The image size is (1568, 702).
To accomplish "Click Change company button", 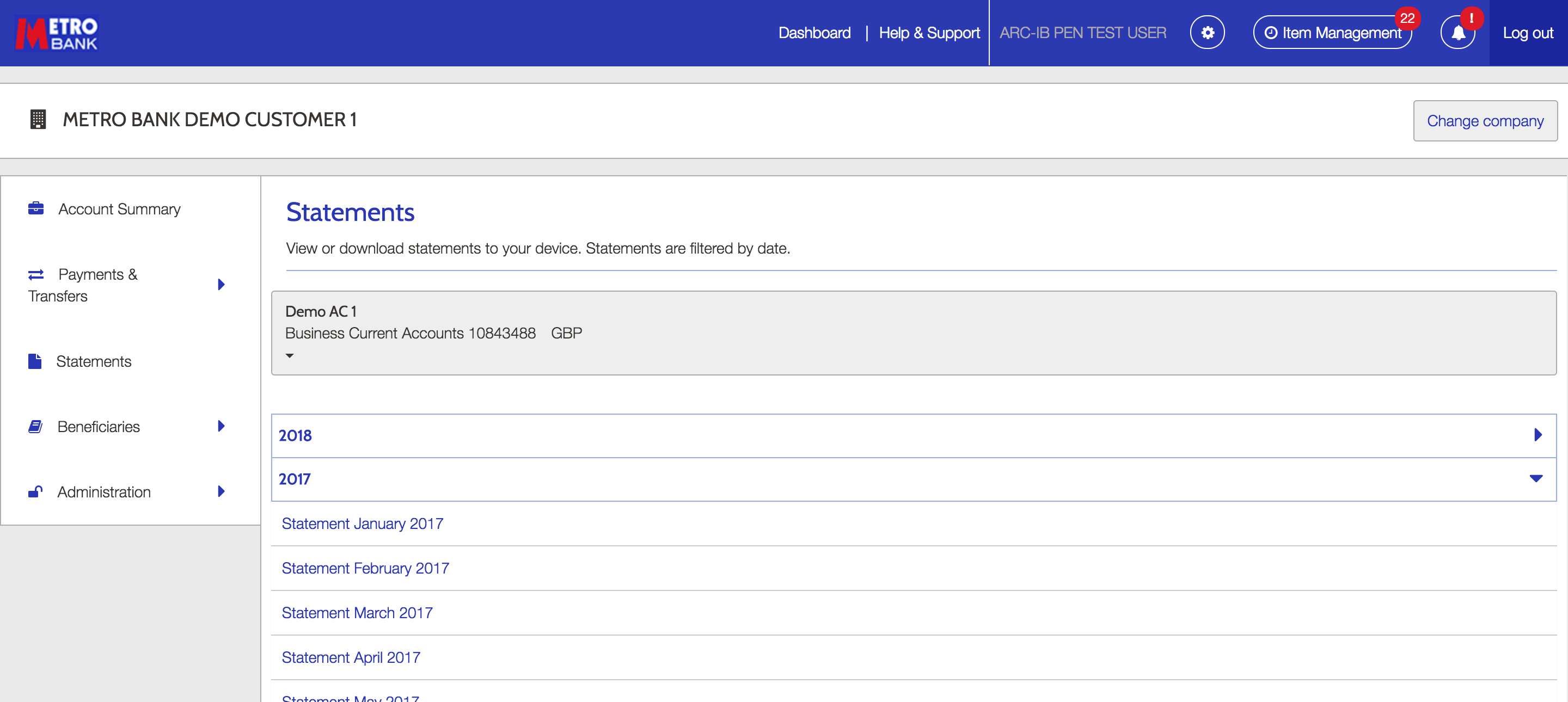I will click(1485, 121).
